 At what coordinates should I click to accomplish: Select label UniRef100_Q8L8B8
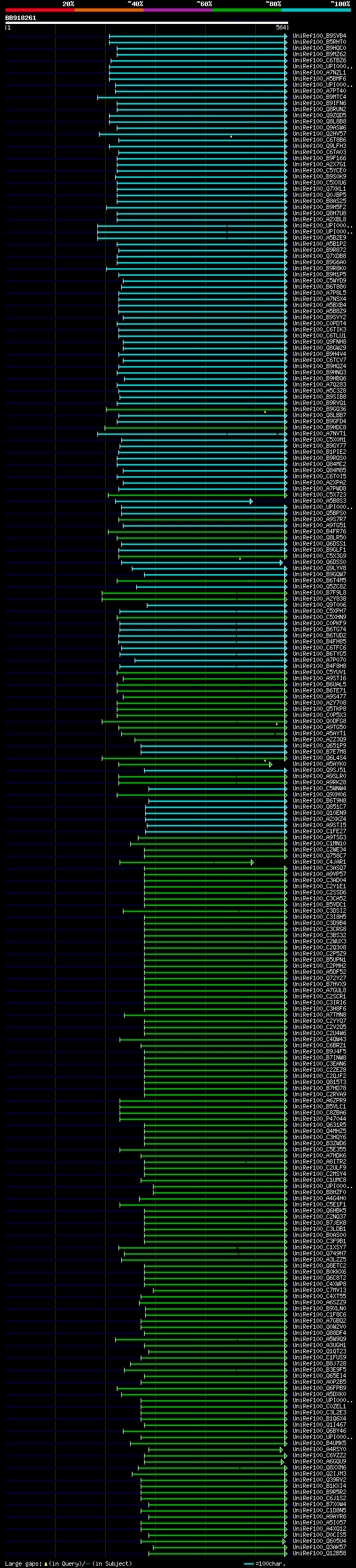pos(319,122)
